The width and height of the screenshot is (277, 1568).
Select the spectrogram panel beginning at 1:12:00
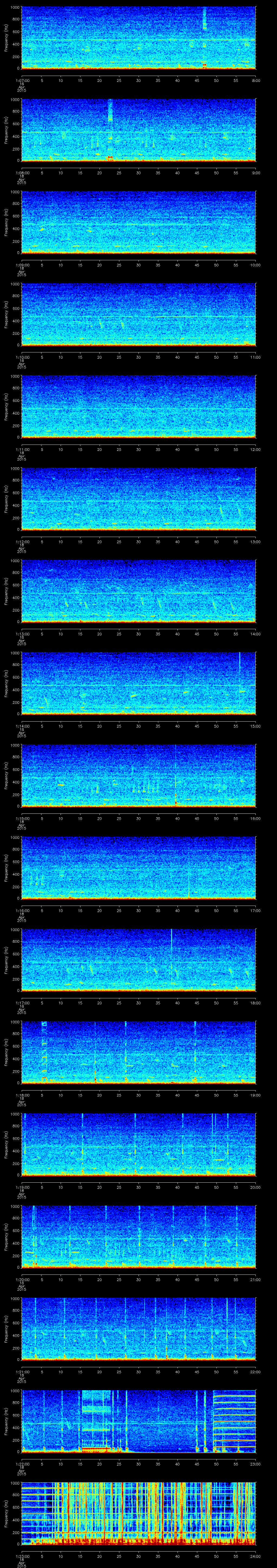(138, 499)
